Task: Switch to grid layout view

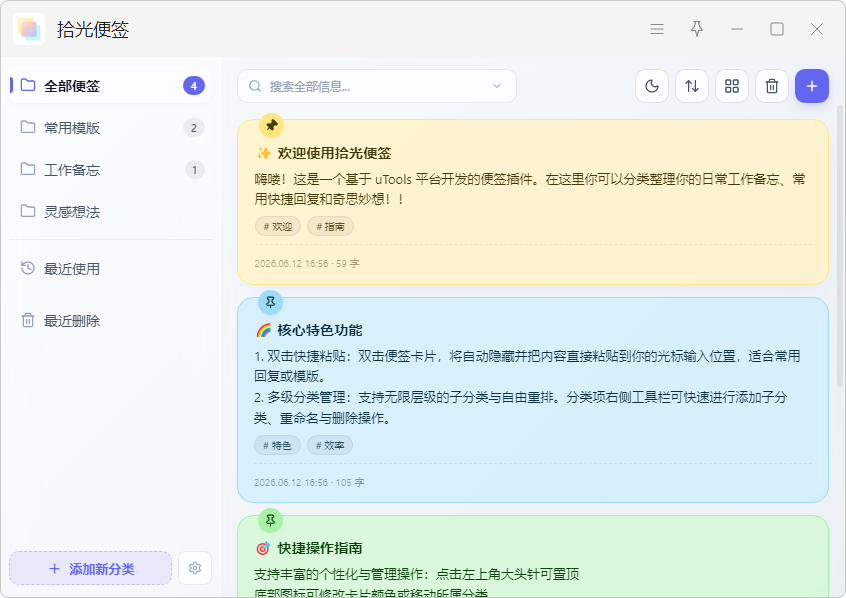Action: [x=732, y=86]
